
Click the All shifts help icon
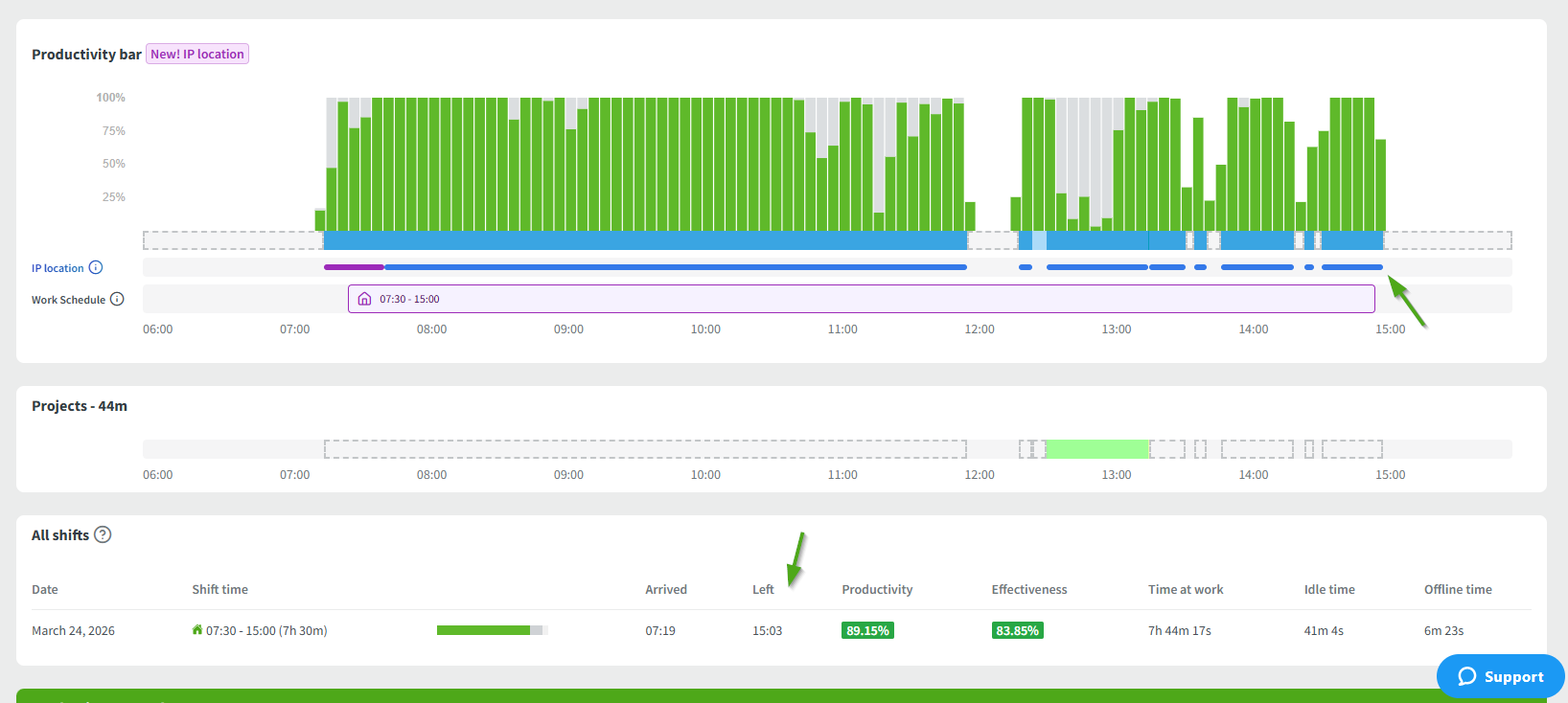(103, 534)
